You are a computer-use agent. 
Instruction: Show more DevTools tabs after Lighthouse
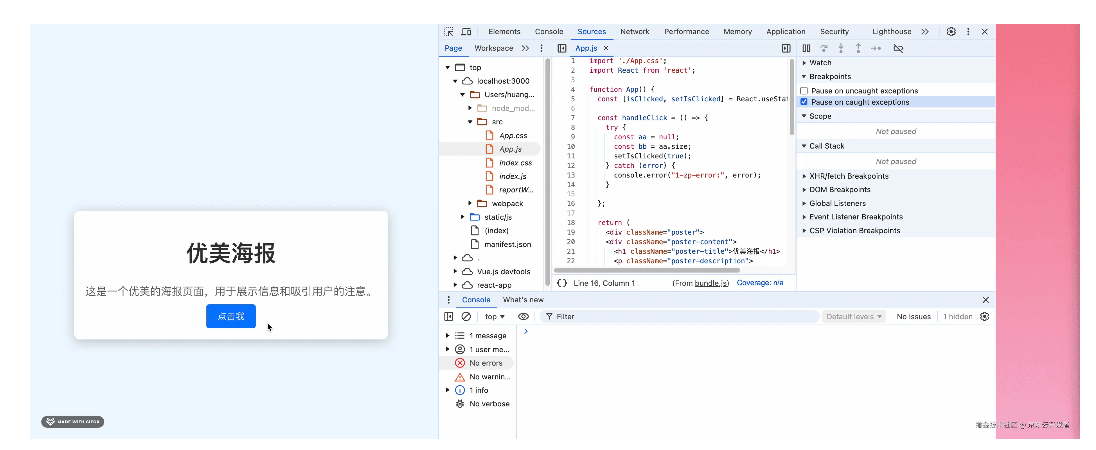click(x=925, y=31)
